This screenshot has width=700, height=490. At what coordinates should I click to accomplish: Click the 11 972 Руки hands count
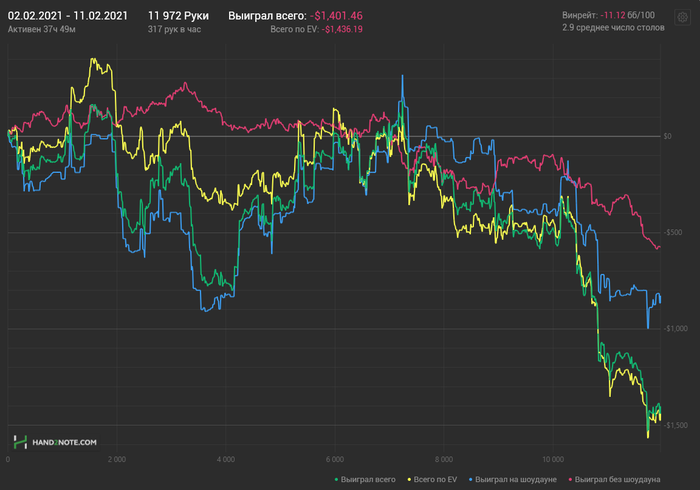point(179,16)
